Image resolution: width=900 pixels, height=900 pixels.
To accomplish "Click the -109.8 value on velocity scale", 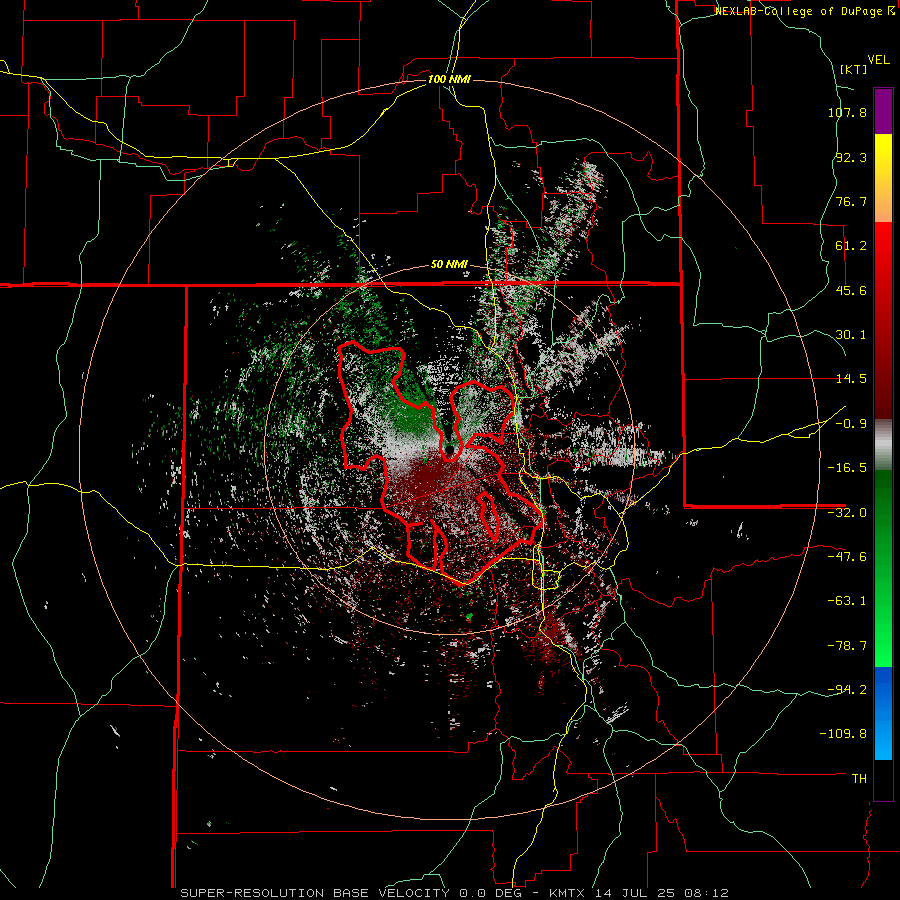I will [843, 734].
